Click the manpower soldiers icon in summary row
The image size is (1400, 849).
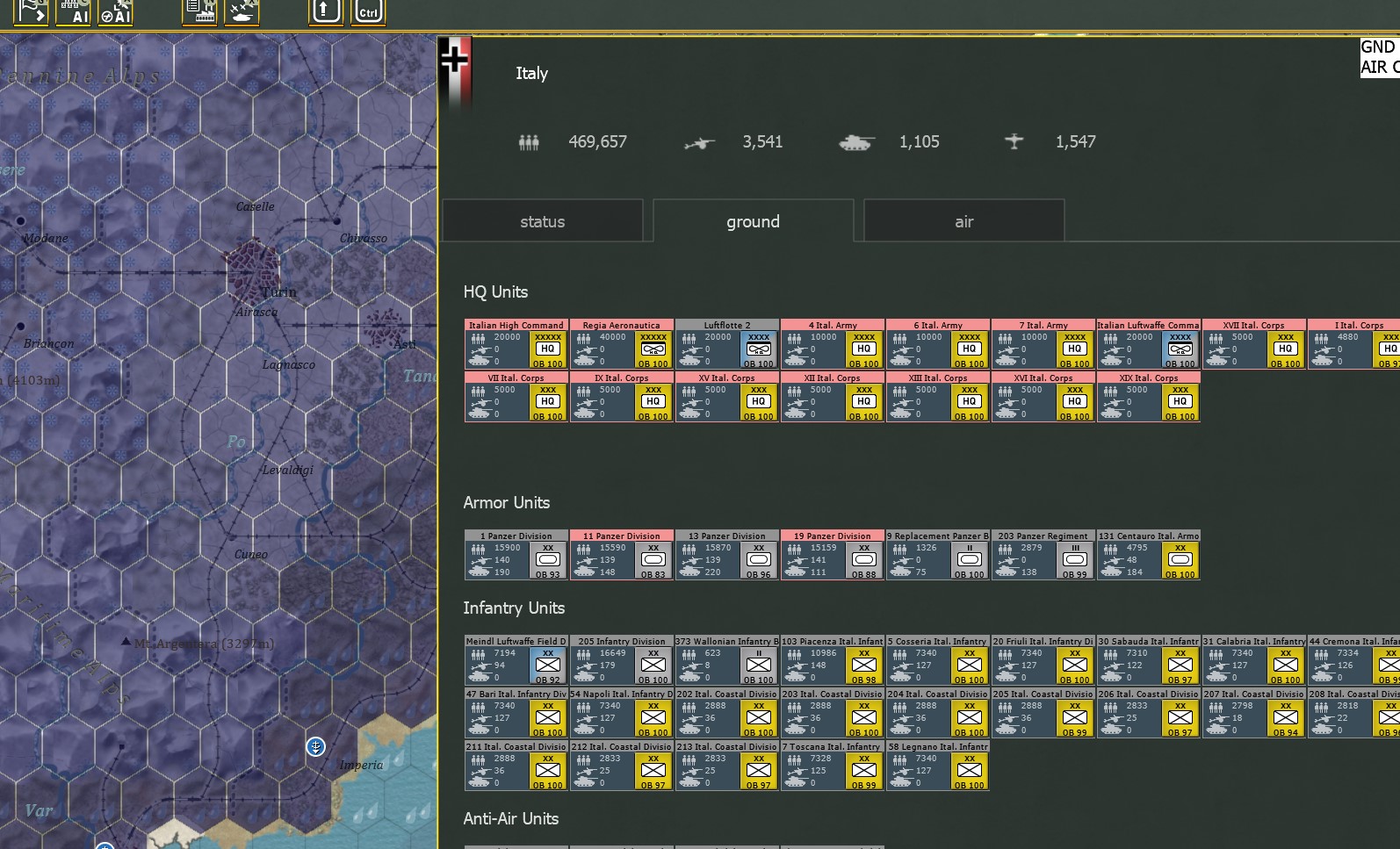coord(529,141)
